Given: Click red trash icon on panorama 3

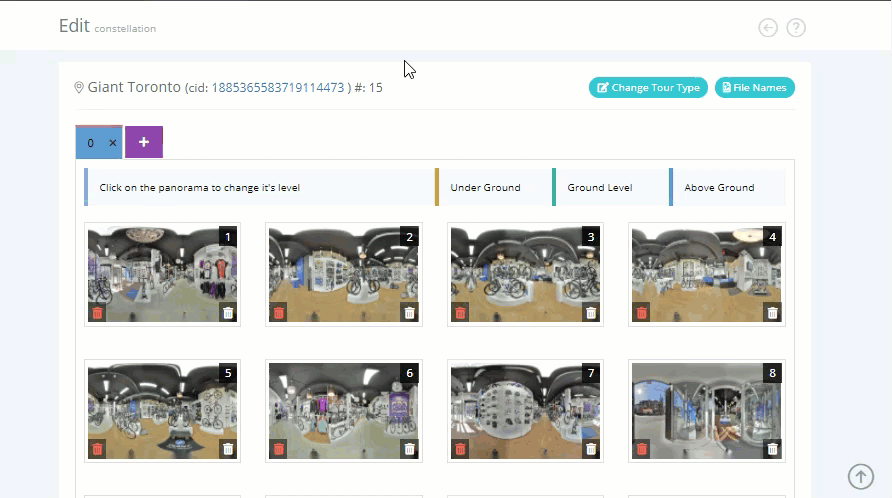Looking at the screenshot, I should 460,313.
